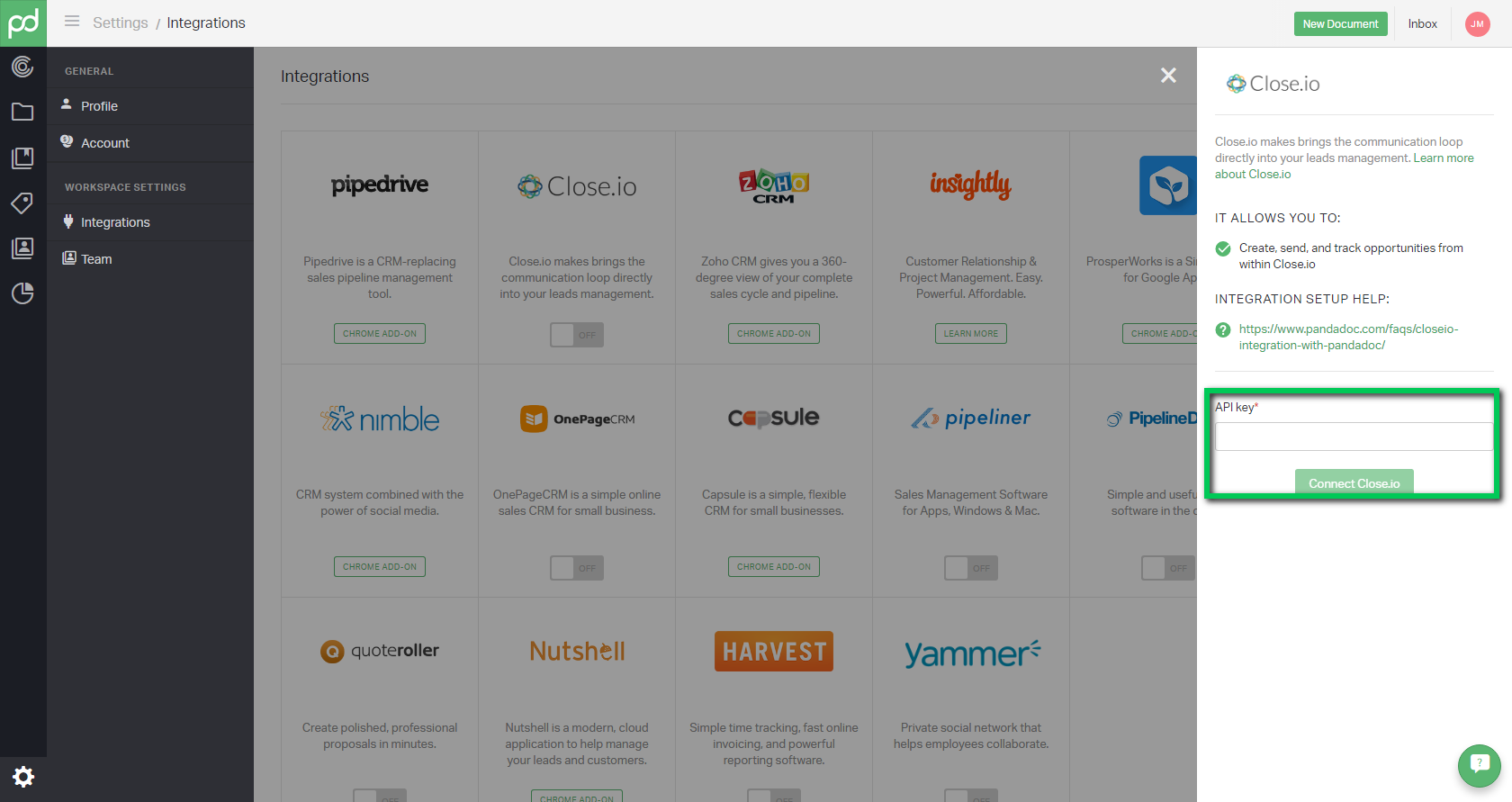Open the contacts icon in sidebar
1512x802 pixels.
click(x=22, y=248)
